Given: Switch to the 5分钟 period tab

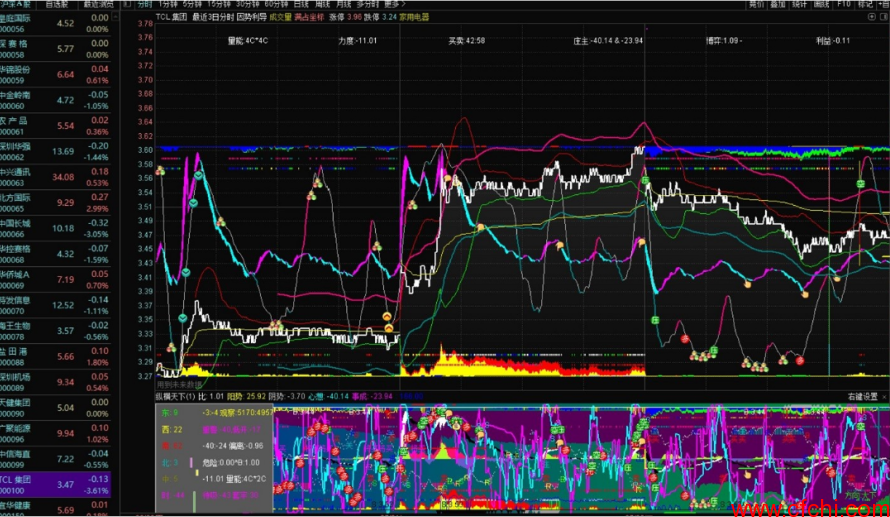Looking at the screenshot, I should 192,5.
